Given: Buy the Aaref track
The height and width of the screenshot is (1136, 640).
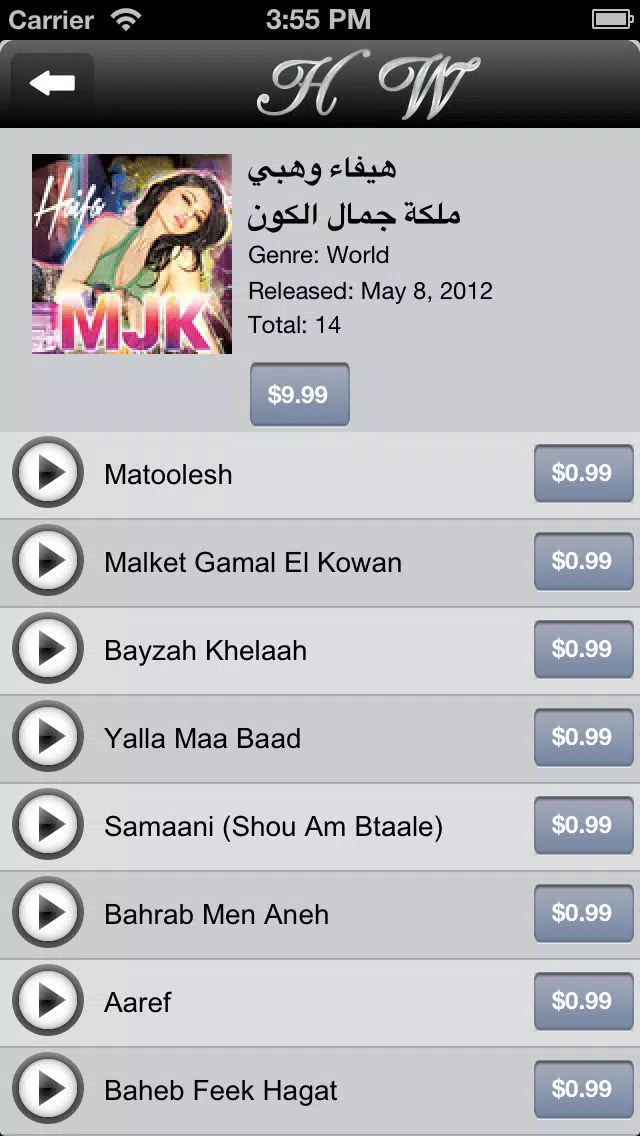Looking at the screenshot, I should (583, 1001).
